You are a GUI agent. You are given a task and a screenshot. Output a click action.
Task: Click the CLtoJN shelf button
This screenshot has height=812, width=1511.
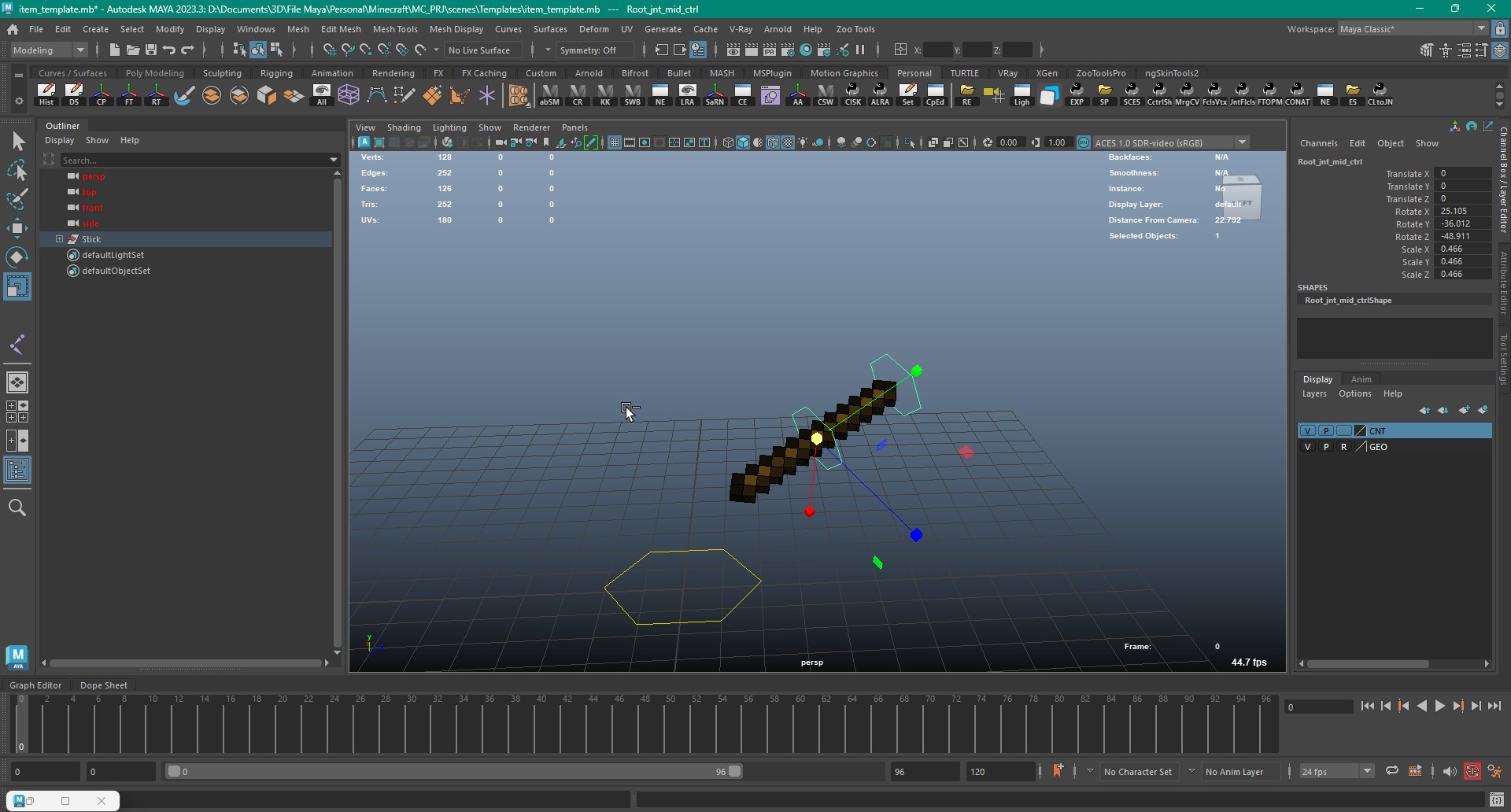tap(1380, 94)
